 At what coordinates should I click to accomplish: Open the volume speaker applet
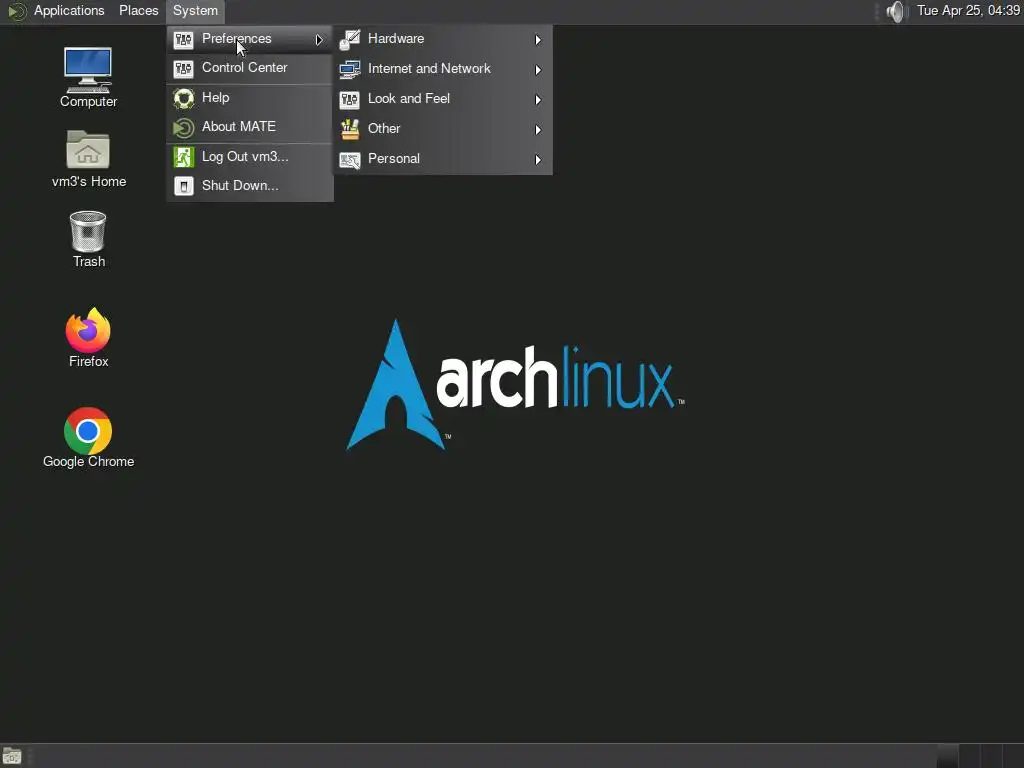click(x=897, y=11)
